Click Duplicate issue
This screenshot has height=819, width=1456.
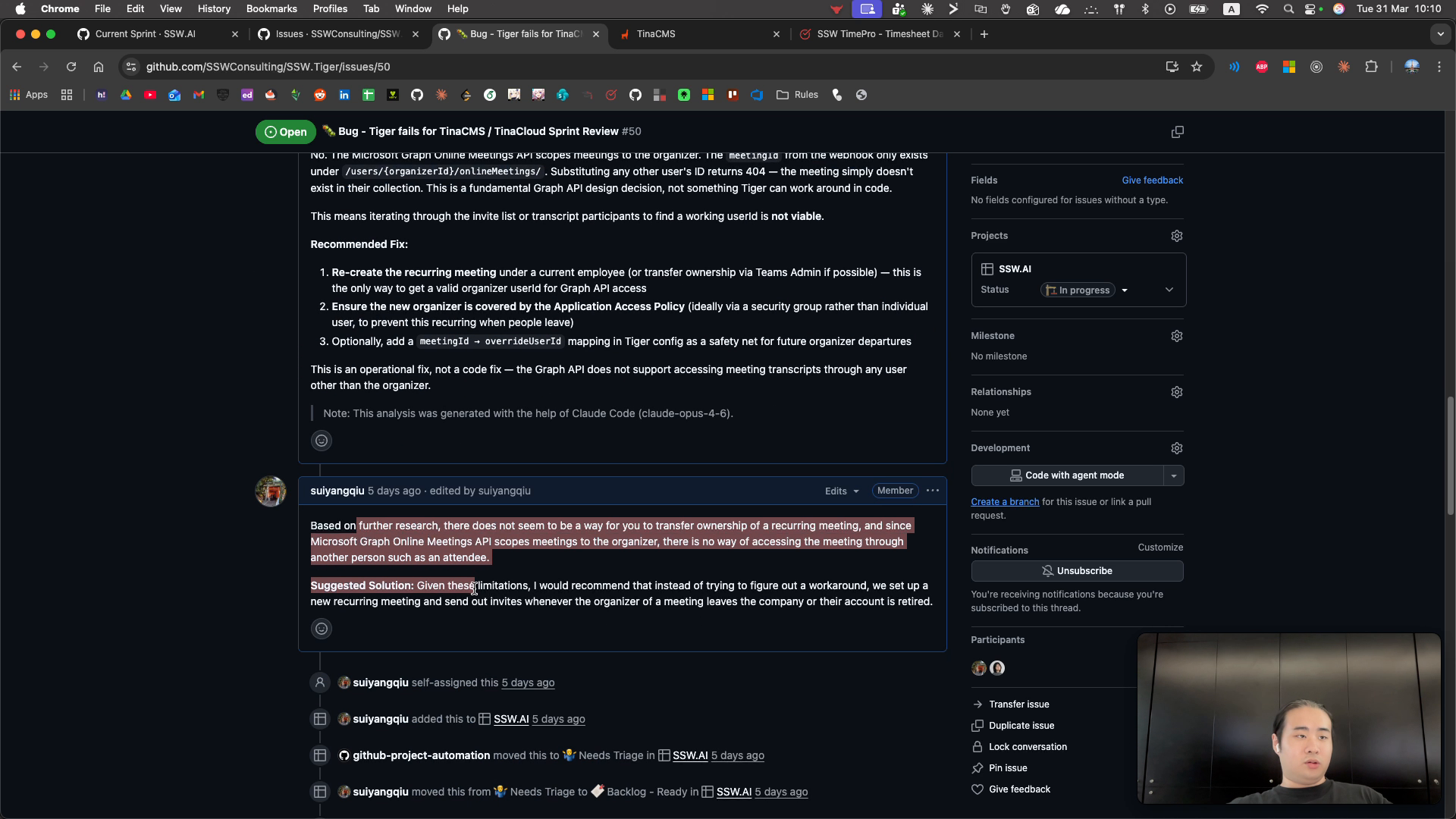pos(1021,726)
